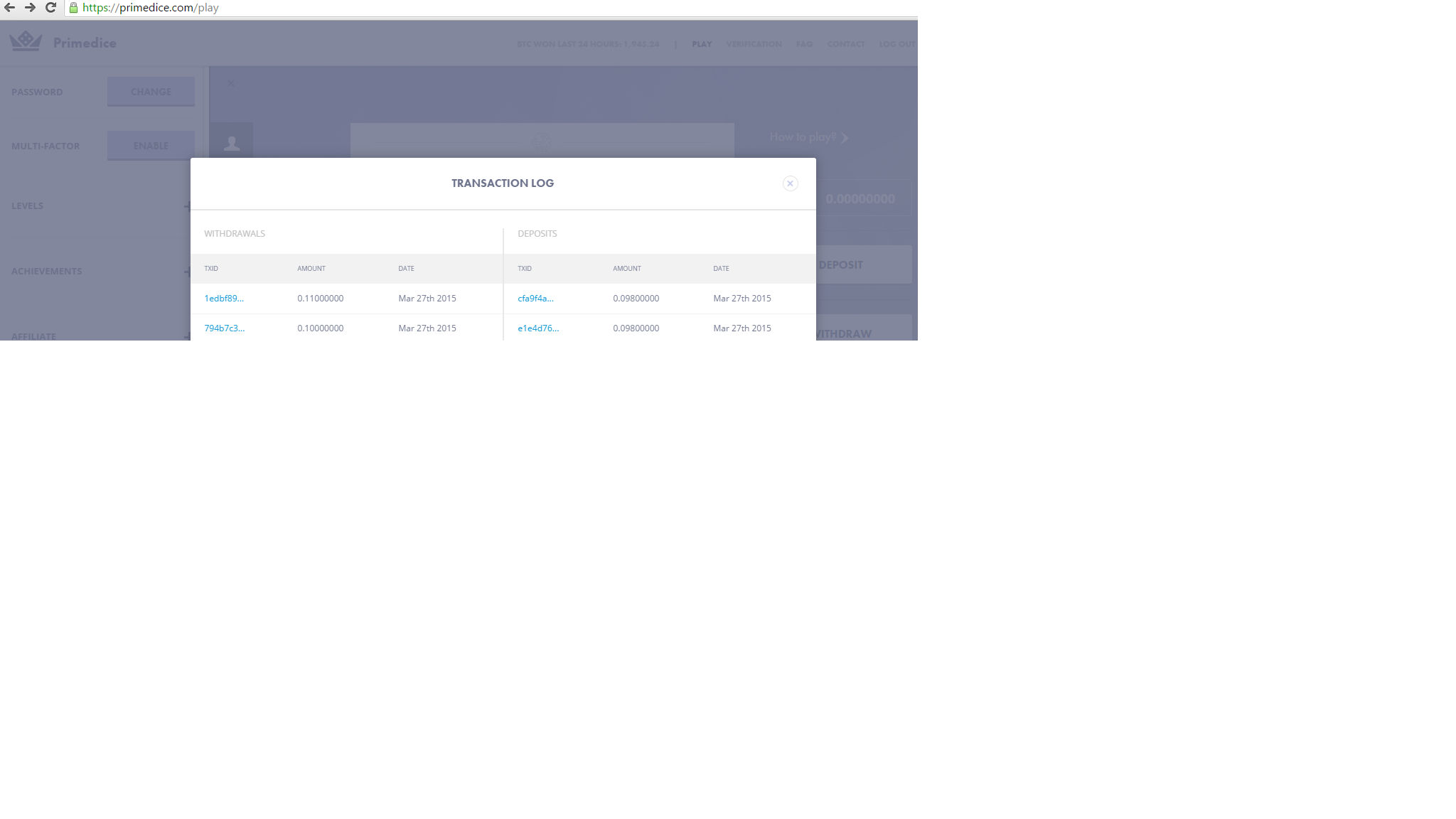Enable multi-factor authentication
This screenshot has width=1456, height=819.
[x=151, y=146]
